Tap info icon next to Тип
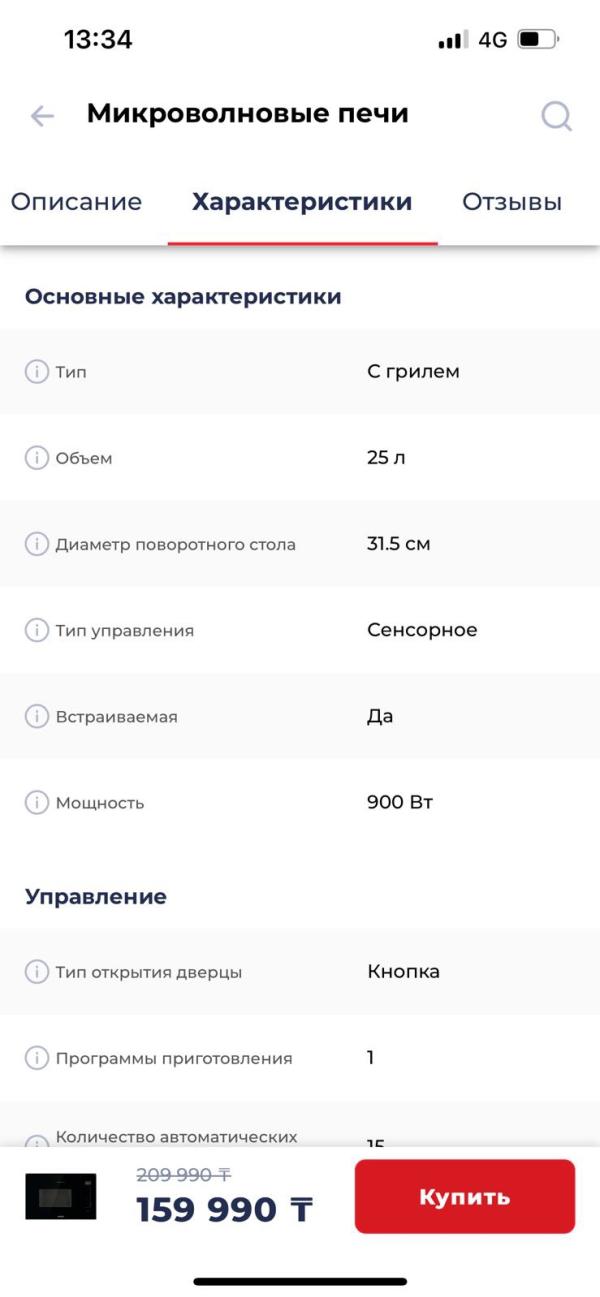Screen dimensions: 600x1297 point(36,372)
